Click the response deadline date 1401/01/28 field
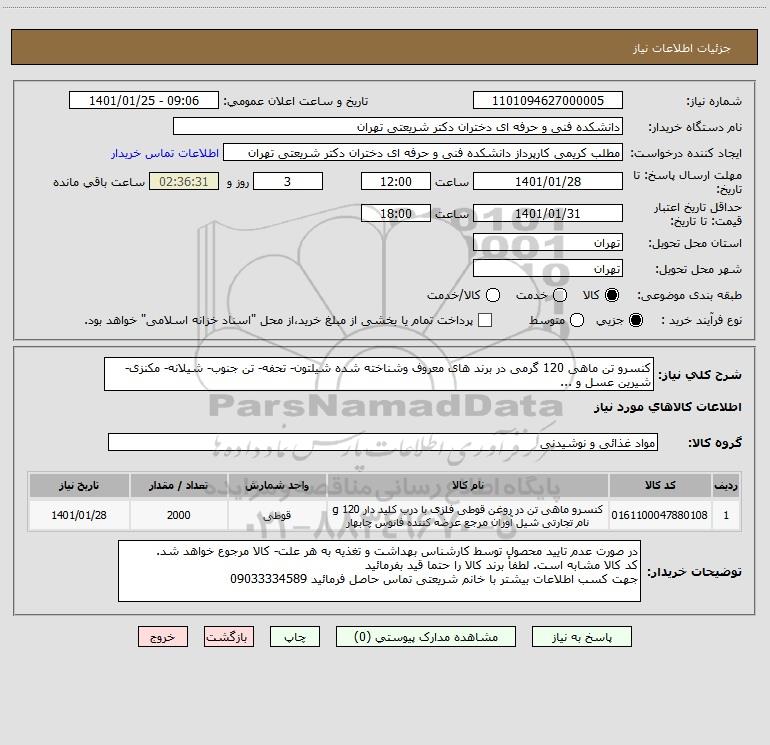 pos(548,181)
